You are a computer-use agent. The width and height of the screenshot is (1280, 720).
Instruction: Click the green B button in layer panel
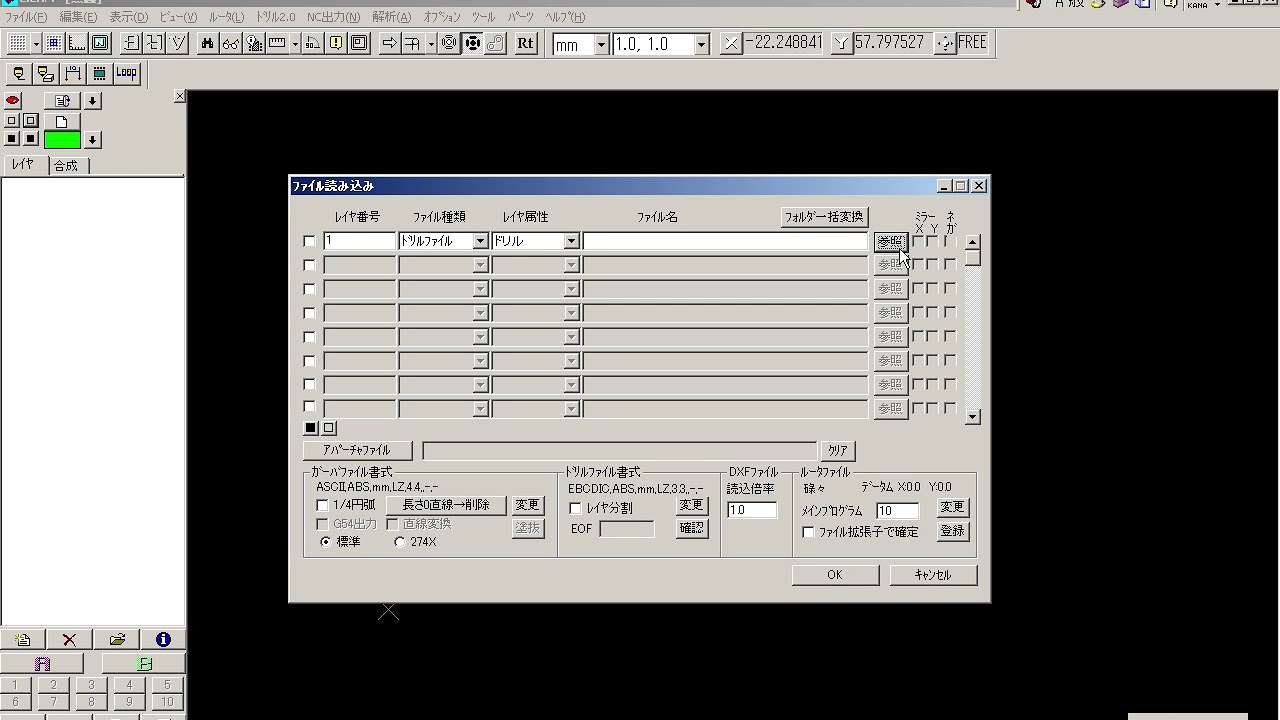[x=144, y=664]
